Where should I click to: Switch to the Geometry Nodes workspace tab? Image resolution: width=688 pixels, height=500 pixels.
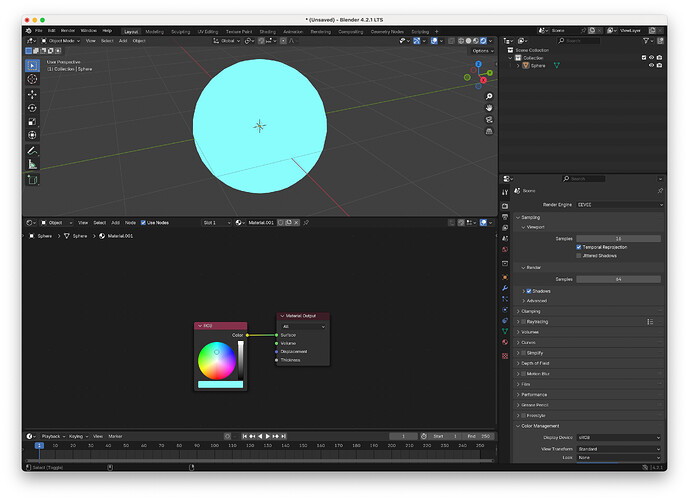[x=387, y=32]
